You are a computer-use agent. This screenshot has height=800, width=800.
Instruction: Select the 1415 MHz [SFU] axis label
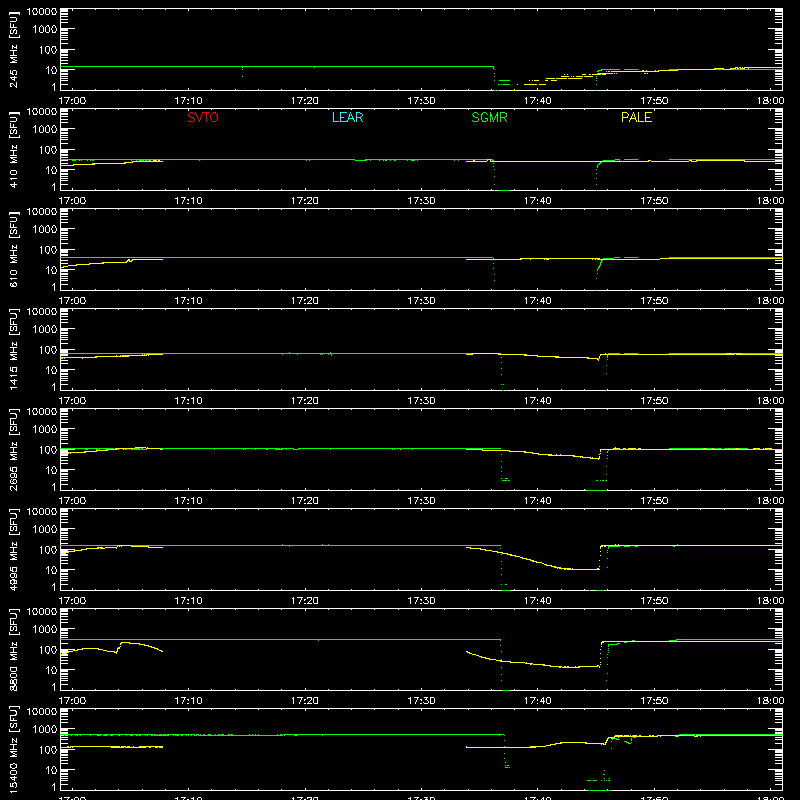click(x=13, y=349)
